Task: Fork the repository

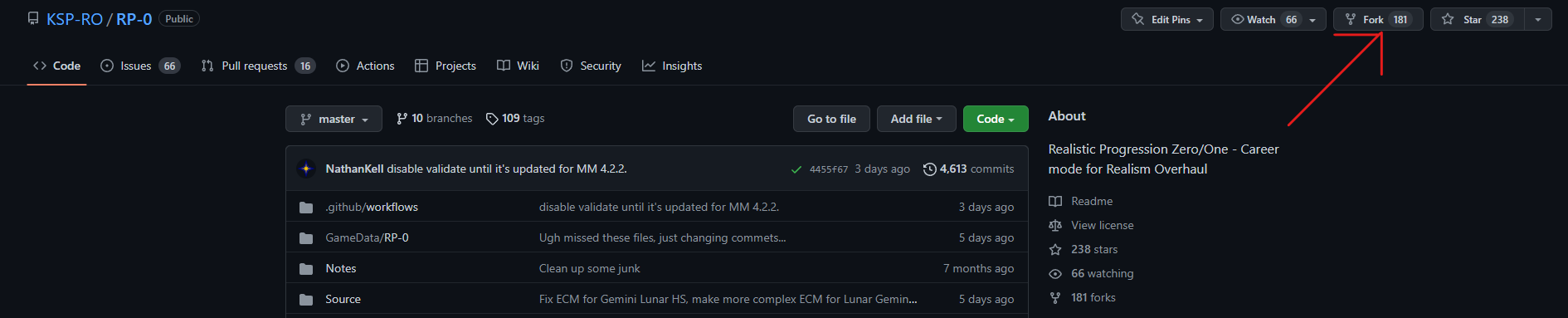Action: point(1378,19)
